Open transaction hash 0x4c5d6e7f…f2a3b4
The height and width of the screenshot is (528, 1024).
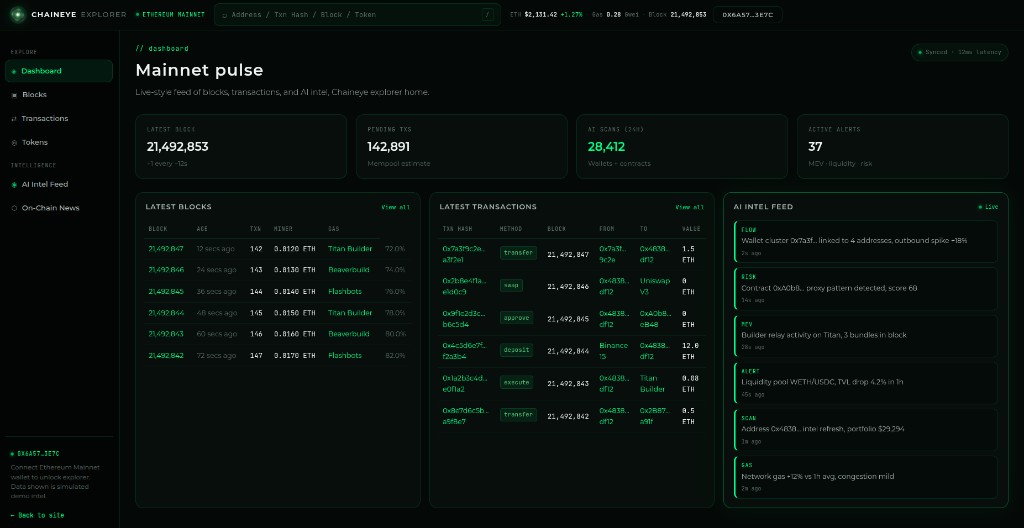click(x=464, y=351)
